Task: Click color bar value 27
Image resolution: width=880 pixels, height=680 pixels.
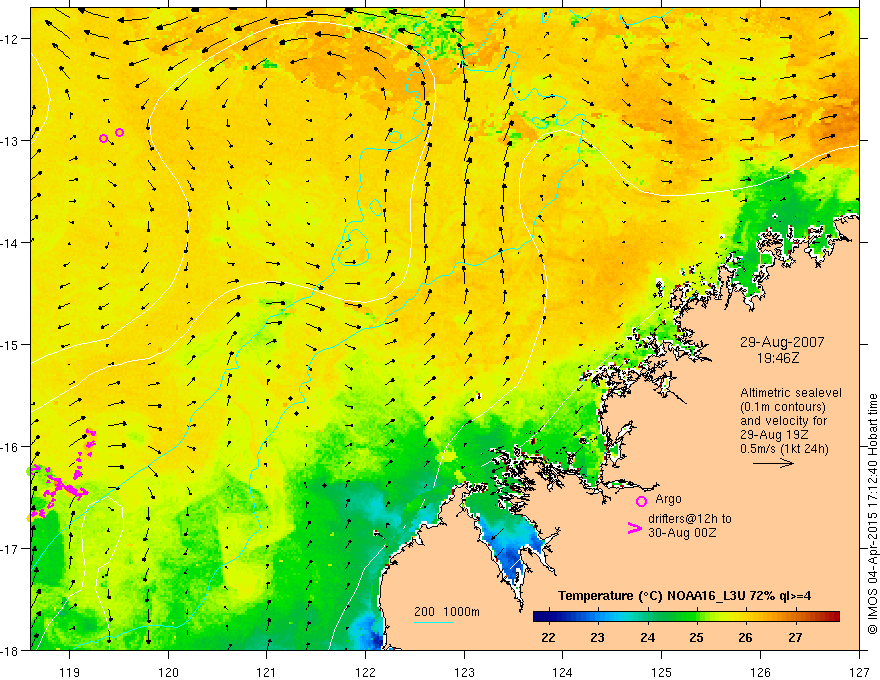Action: [x=795, y=638]
